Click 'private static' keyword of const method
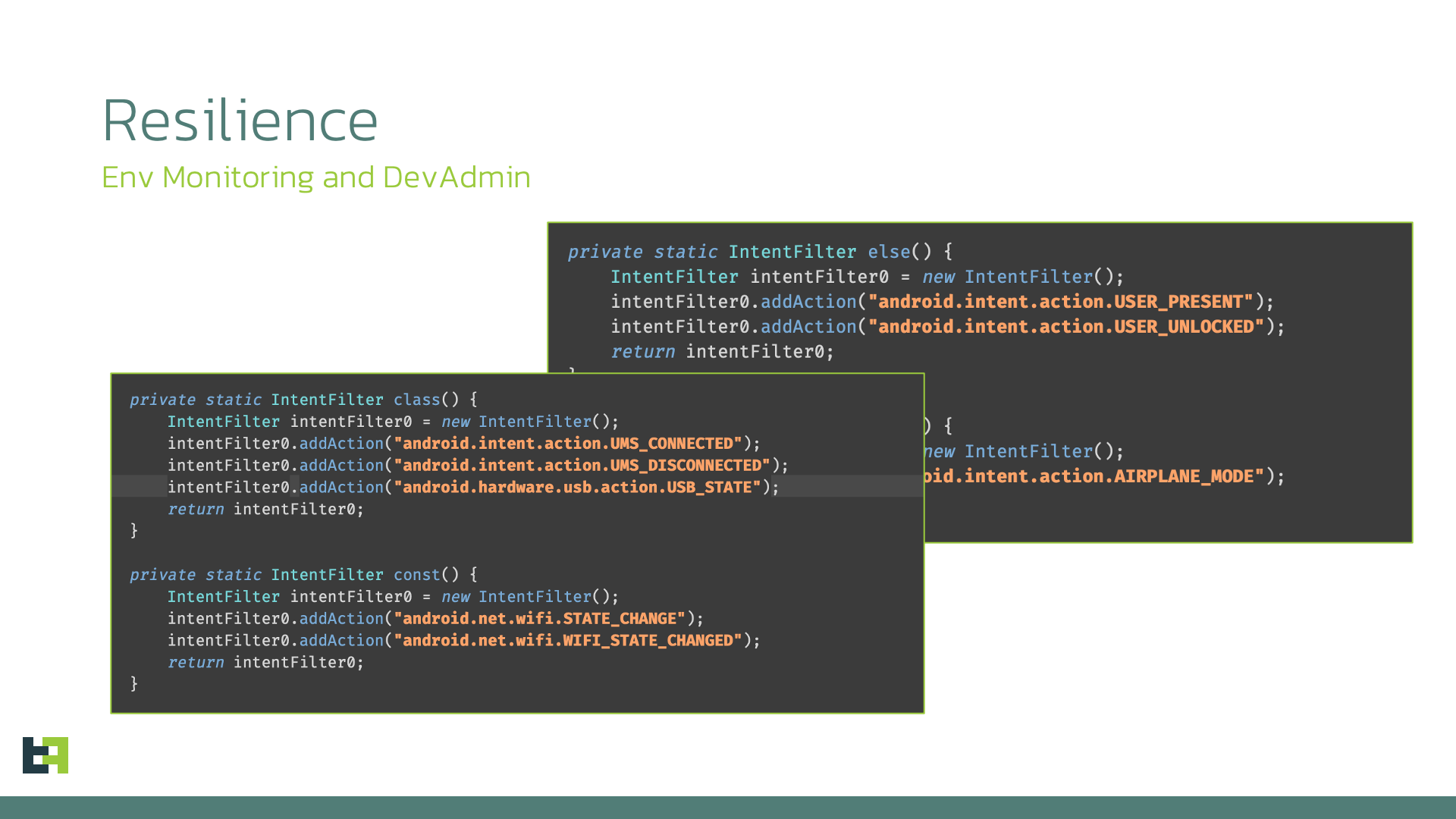This screenshot has height=819, width=1456. coord(195,575)
